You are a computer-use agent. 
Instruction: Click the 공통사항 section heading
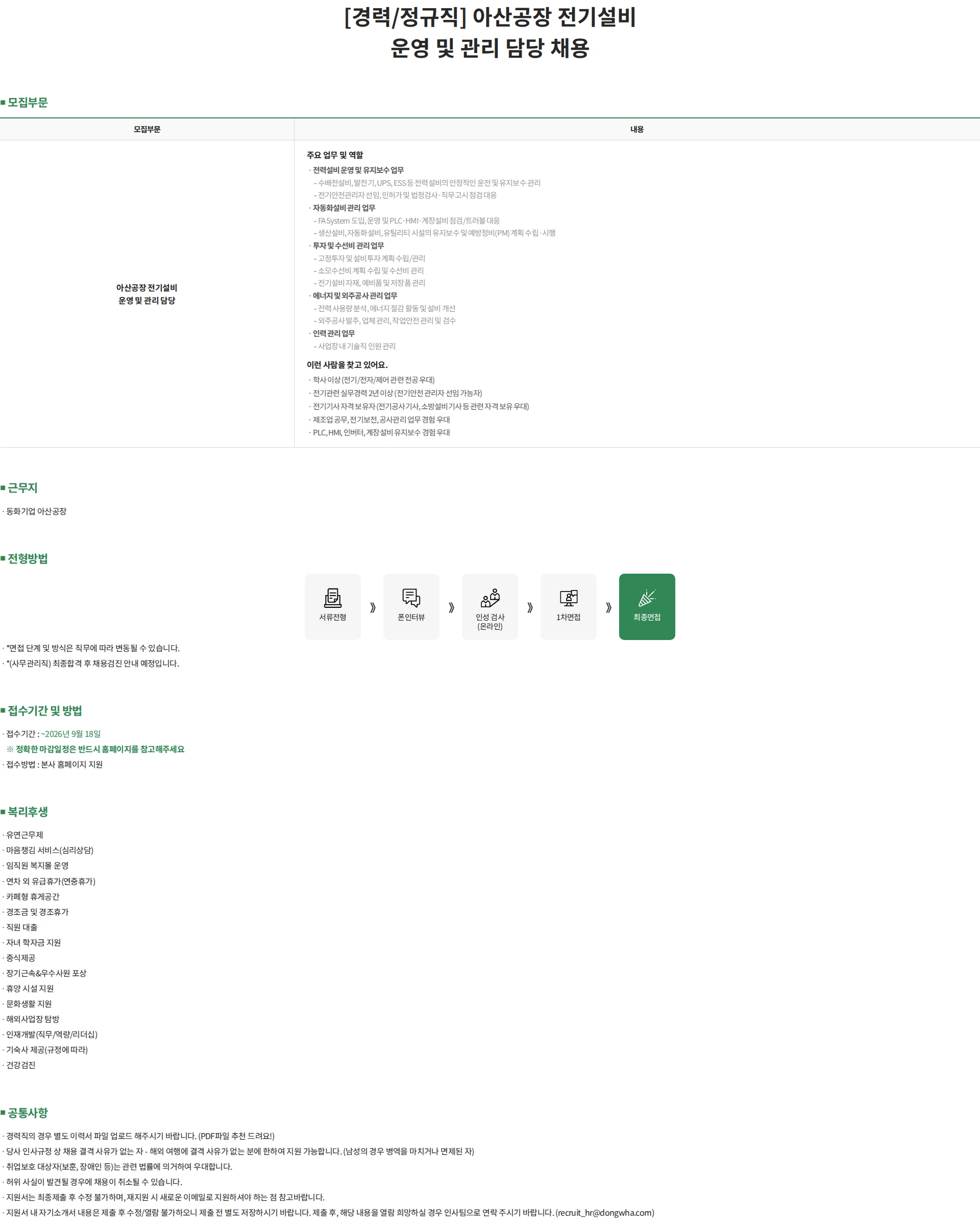point(24,1113)
